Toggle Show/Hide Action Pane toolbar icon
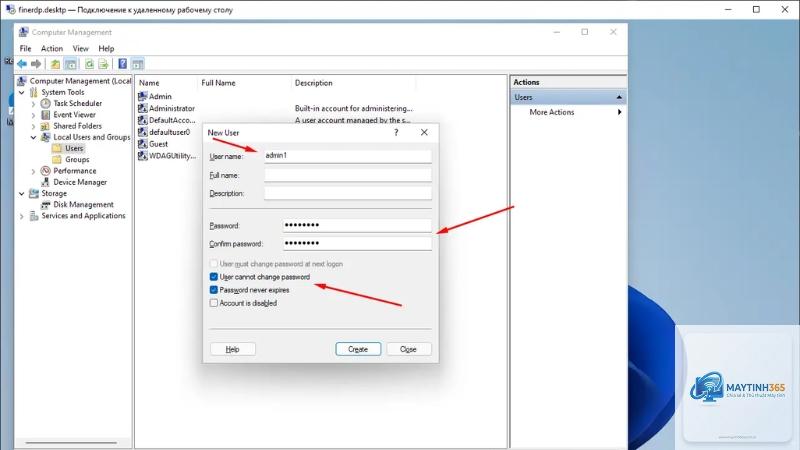The height and width of the screenshot is (450, 800). coord(138,64)
